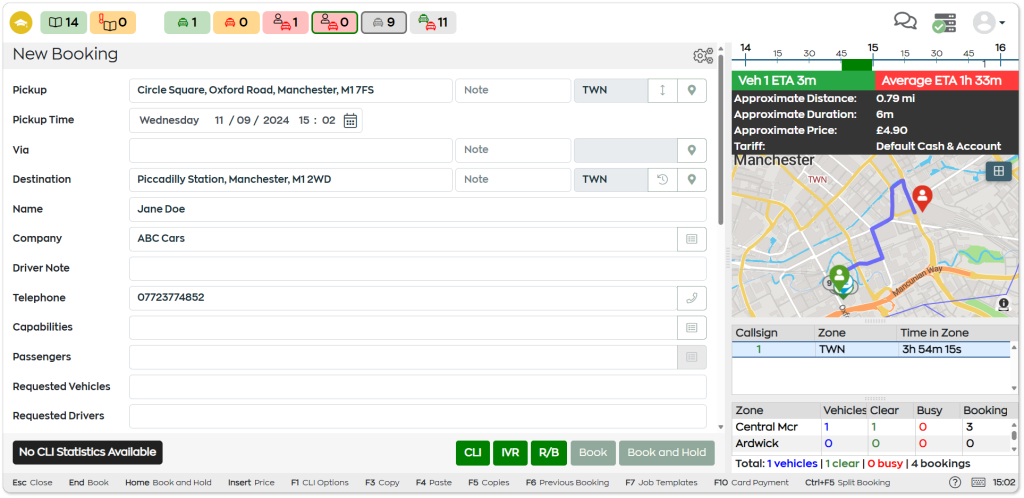The height and width of the screenshot is (498, 1024).
Task: Toggle the R/B return booking button
Action: pyautogui.click(x=549, y=453)
